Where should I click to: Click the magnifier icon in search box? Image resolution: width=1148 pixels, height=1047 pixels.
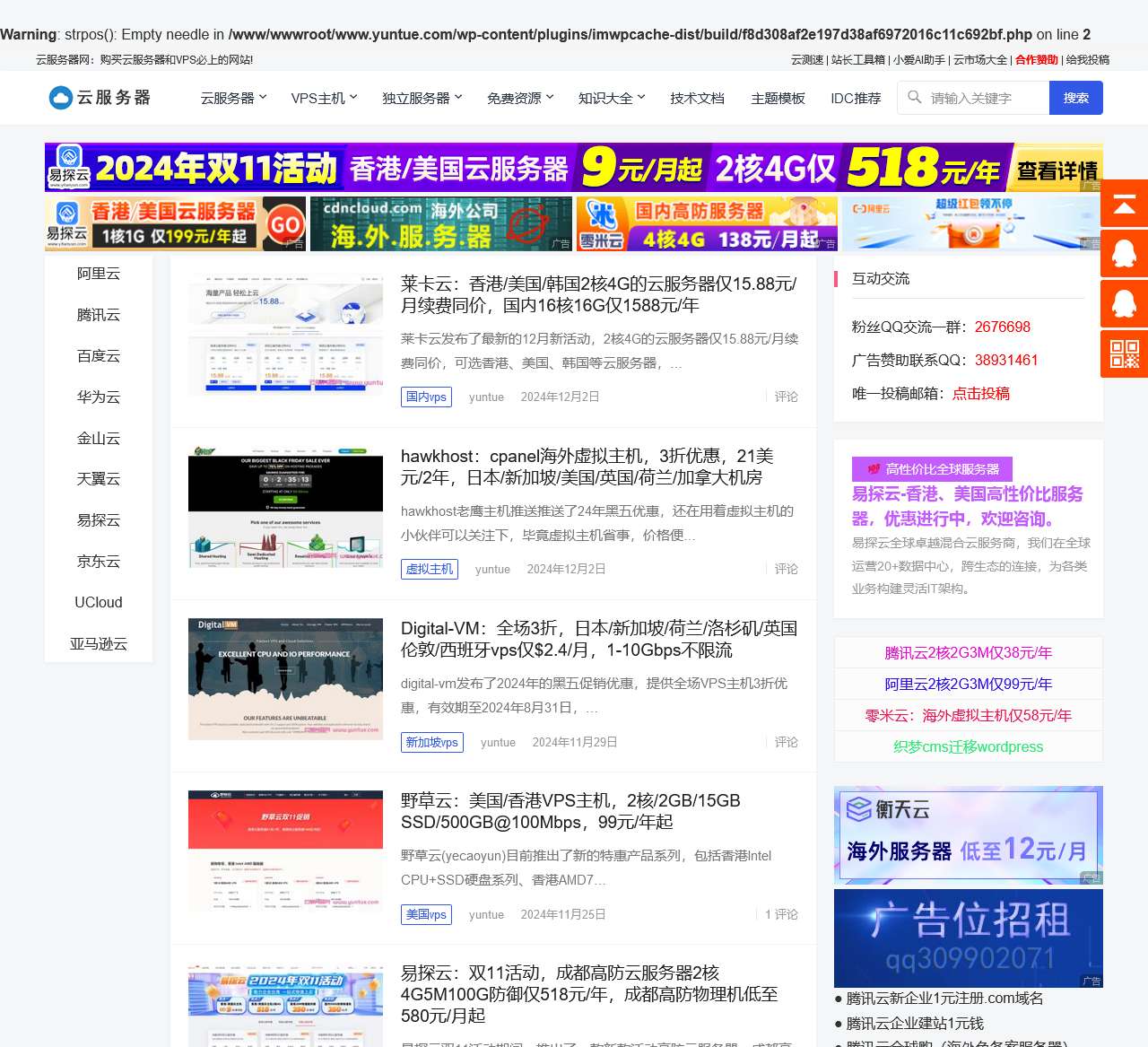[914, 98]
